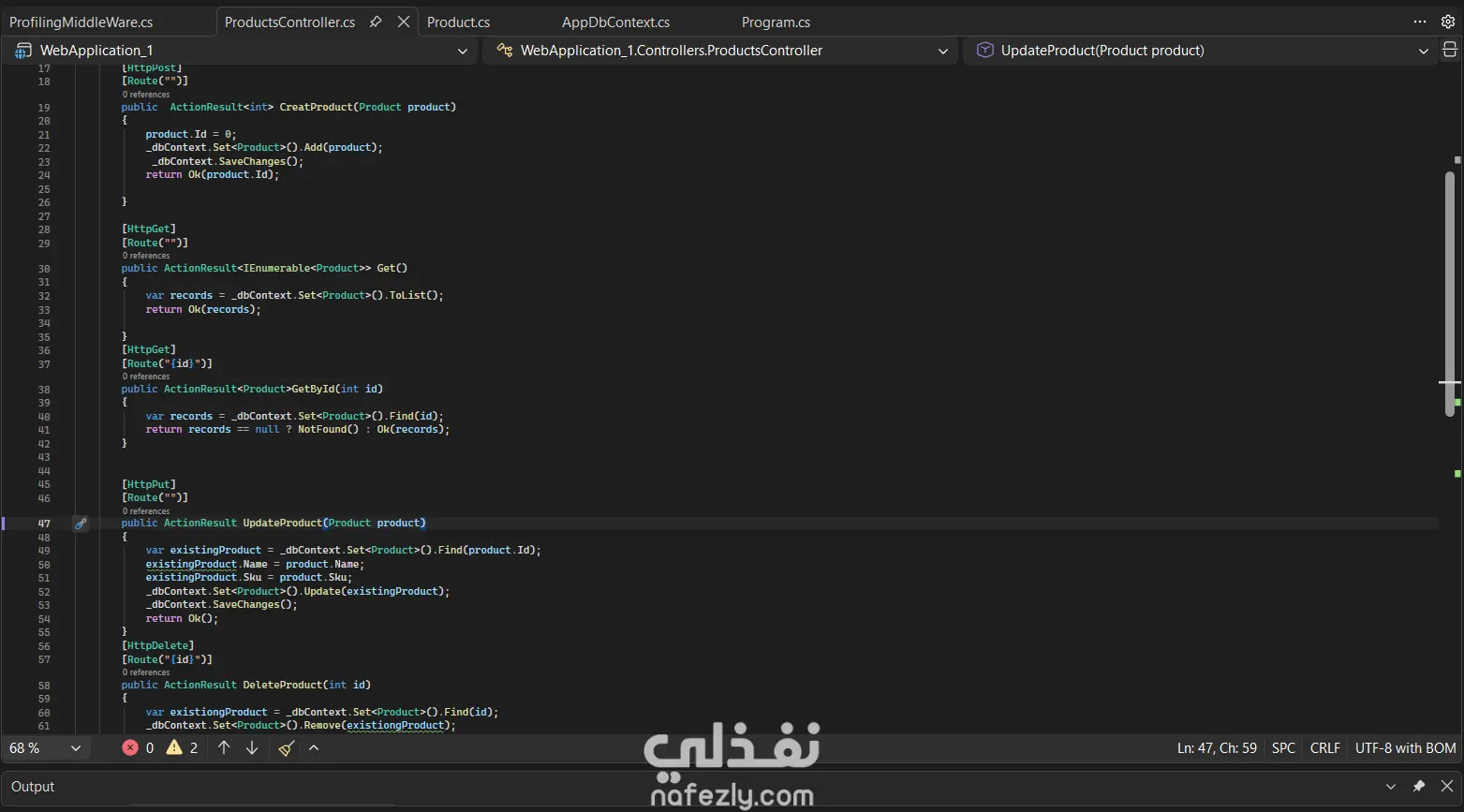Open the tab settings gear

1448,22
